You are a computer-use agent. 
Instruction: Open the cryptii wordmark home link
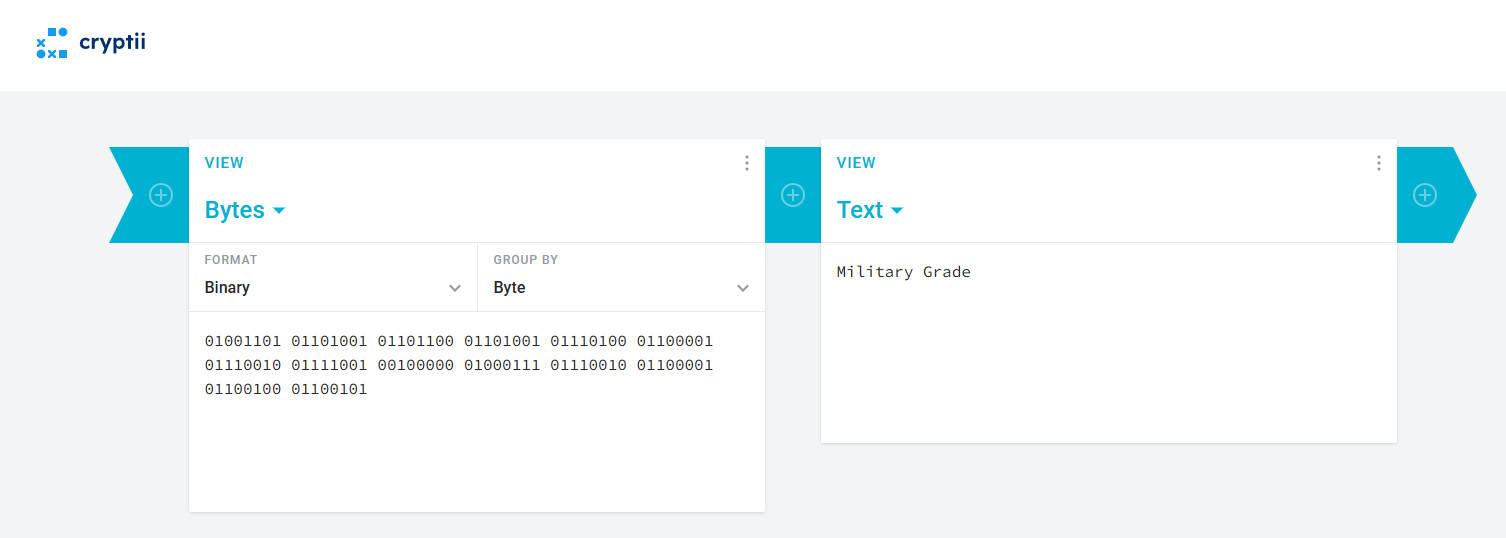click(x=112, y=43)
